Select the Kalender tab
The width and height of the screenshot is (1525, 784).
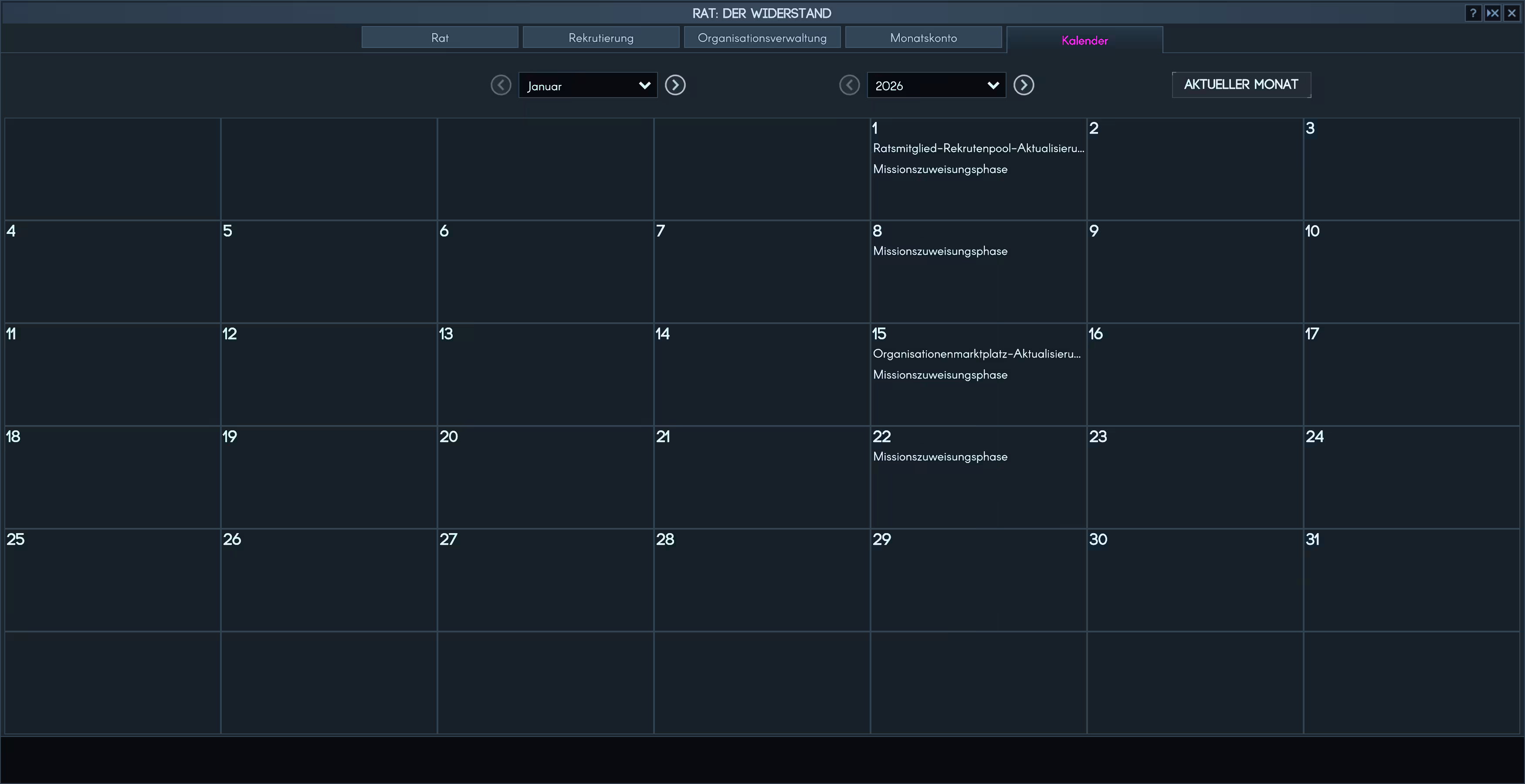pyautogui.click(x=1084, y=40)
